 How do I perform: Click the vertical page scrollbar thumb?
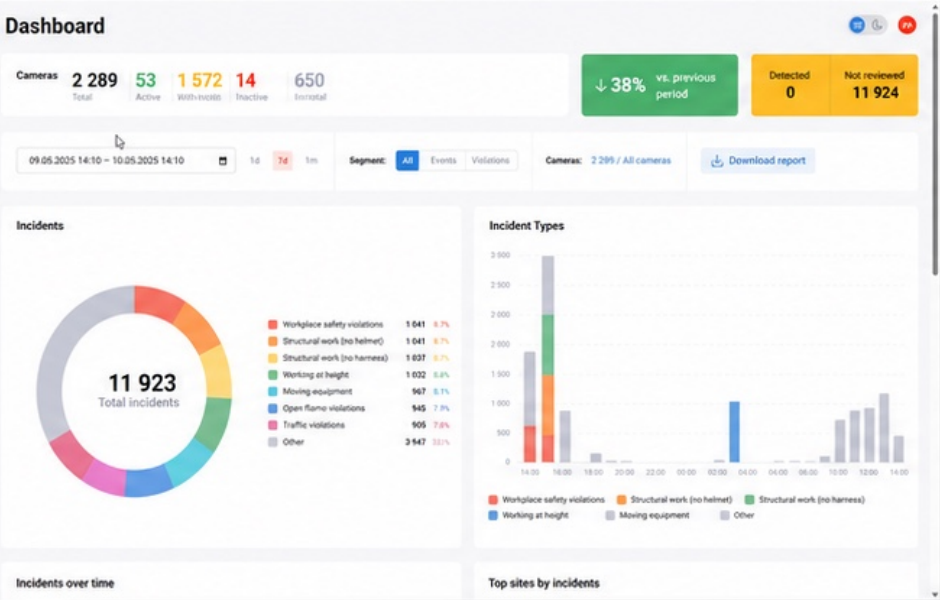(935, 143)
